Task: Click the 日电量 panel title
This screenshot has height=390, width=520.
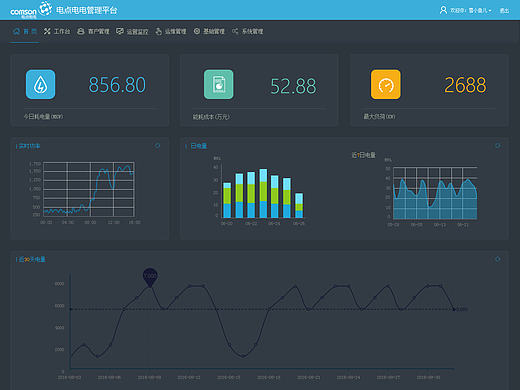Action: 199,146
